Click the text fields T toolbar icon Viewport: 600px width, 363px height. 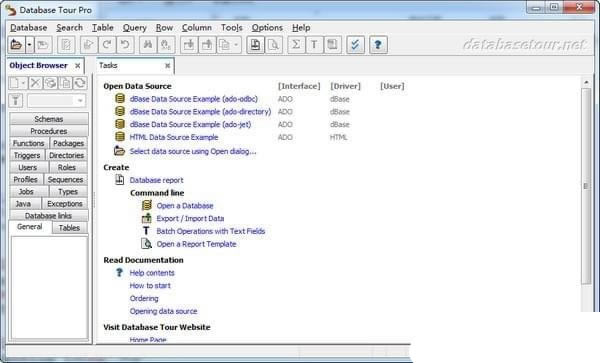point(314,45)
